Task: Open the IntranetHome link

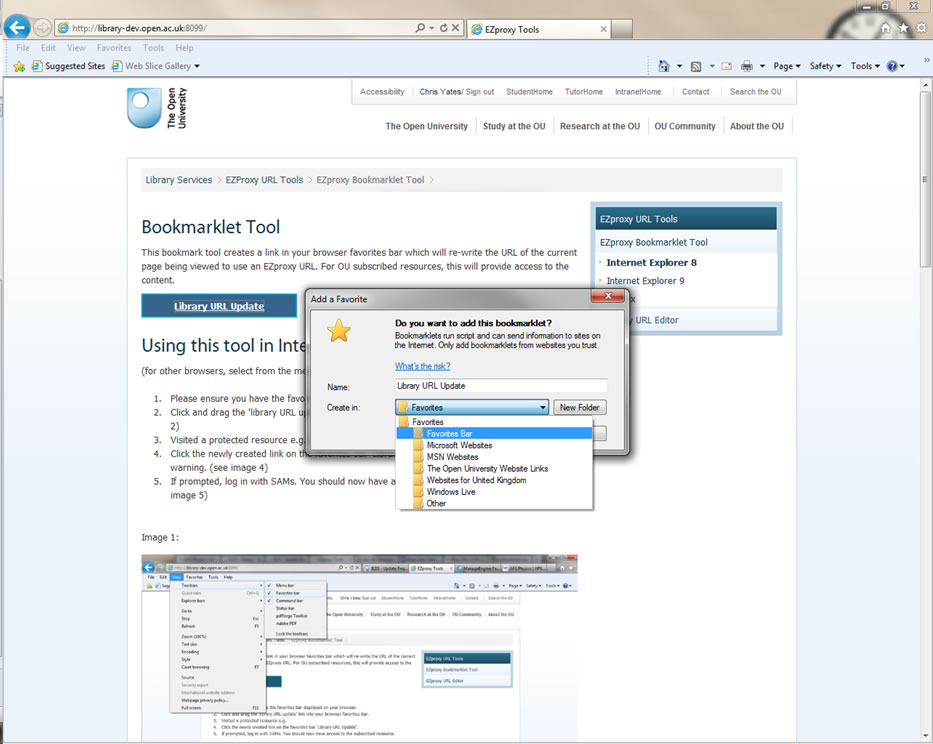Action: pos(638,92)
